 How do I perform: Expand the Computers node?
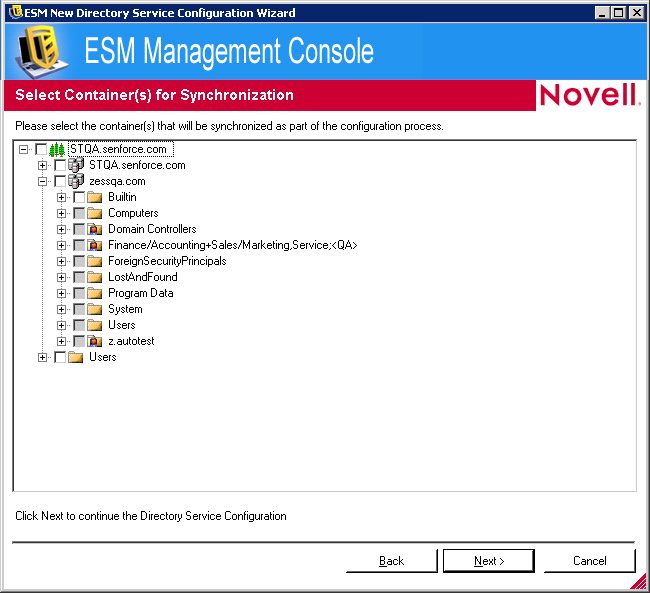(x=61, y=213)
